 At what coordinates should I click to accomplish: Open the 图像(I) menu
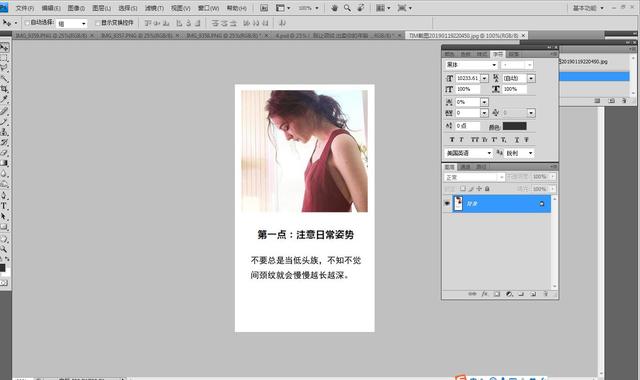click(x=76, y=8)
